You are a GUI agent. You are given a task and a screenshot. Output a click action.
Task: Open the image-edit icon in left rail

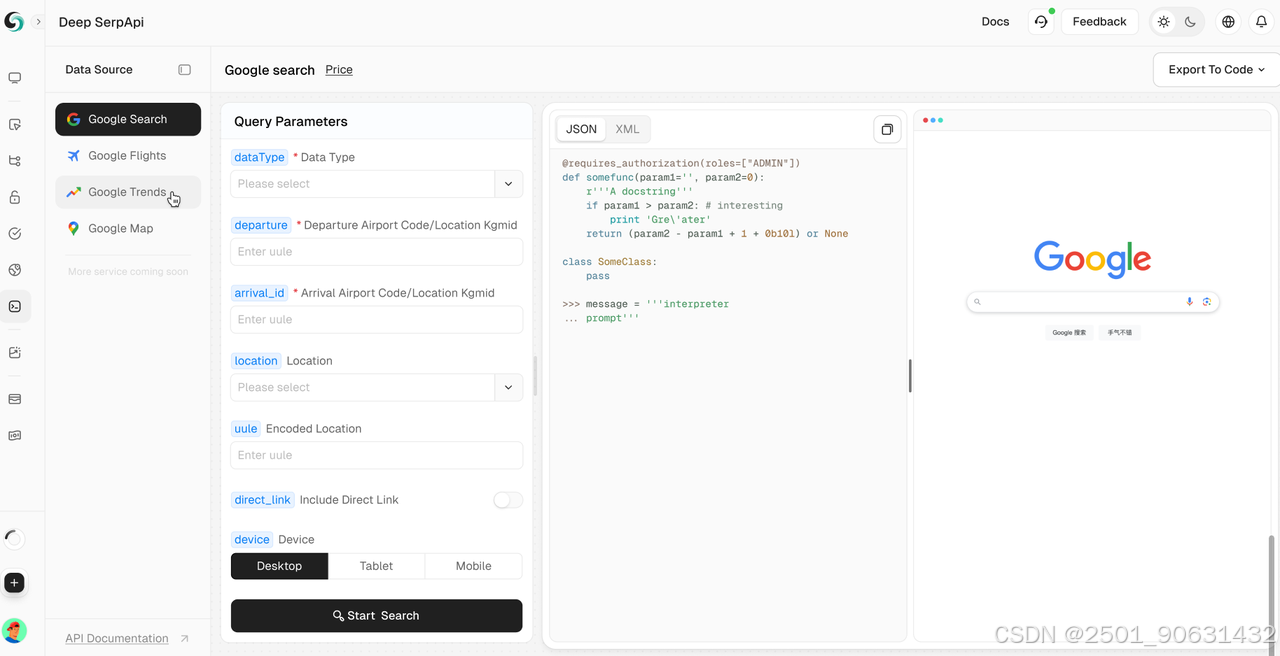[x=15, y=353]
